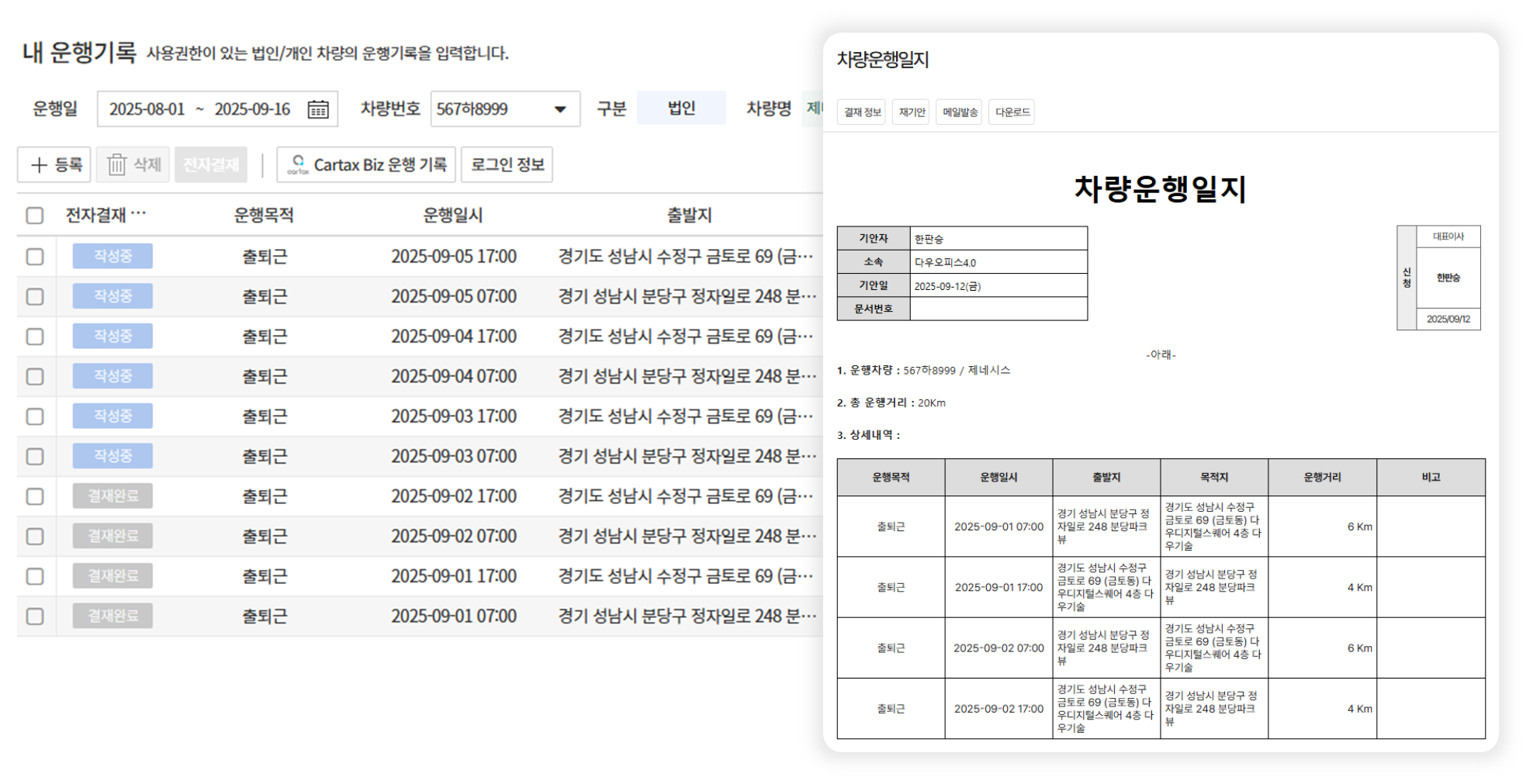Click the Cartax logo icon
Image resolution: width=1533 pixels, height=784 pixels.
click(298, 165)
